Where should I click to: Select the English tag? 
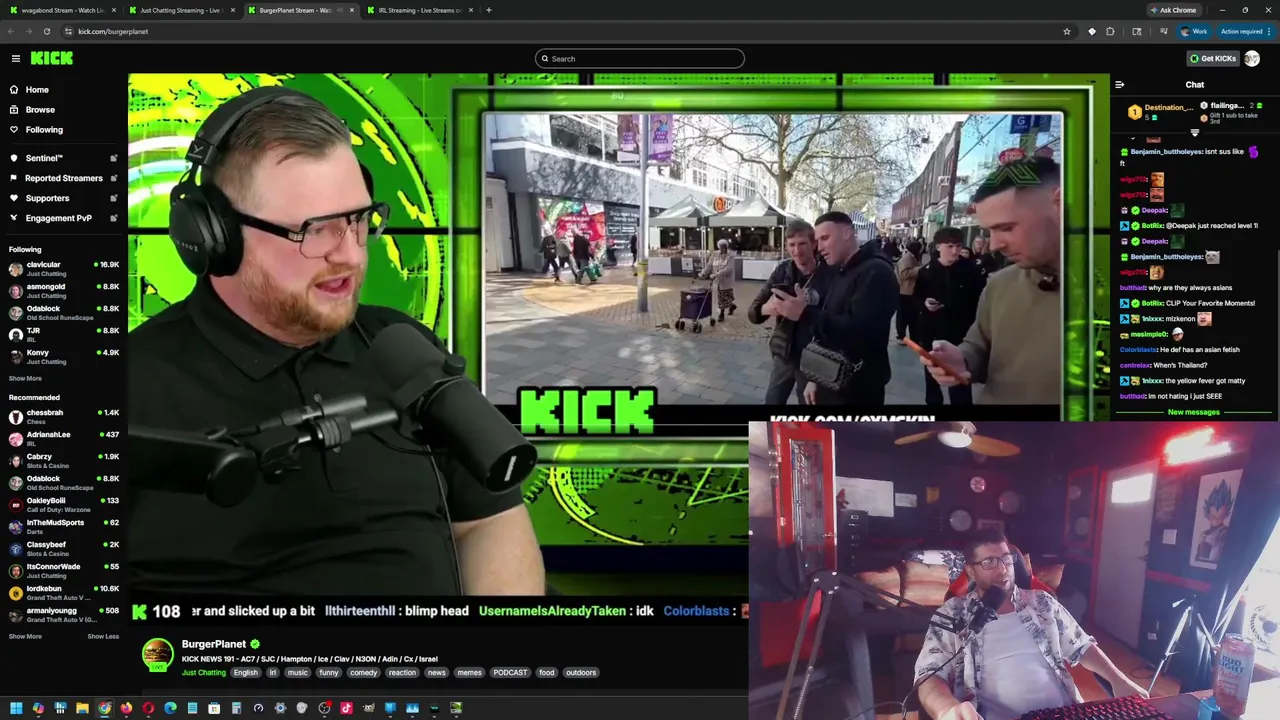pos(246,673)
